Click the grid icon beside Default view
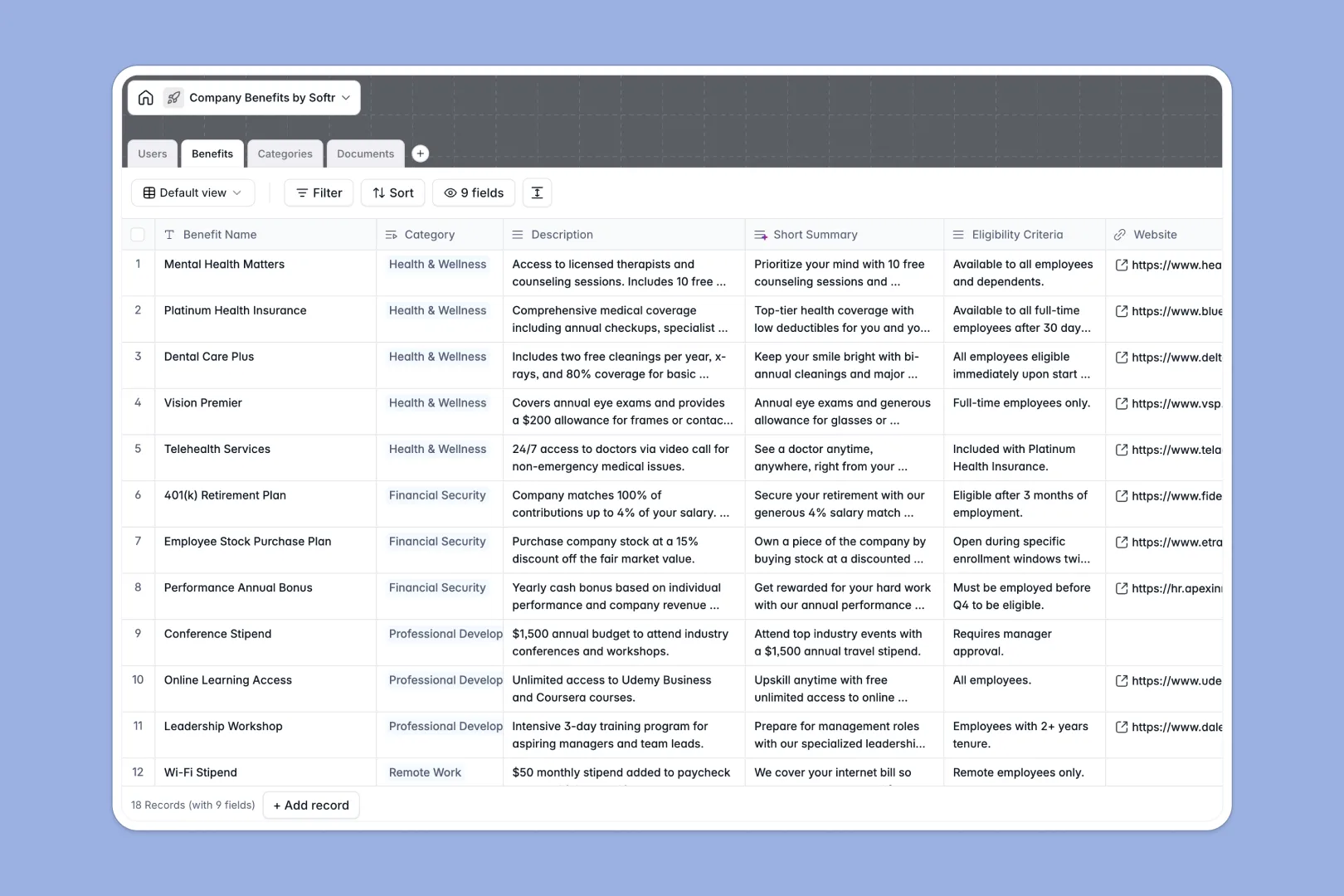This screenshot has height=896, width=1344. [x=149, y=192]
